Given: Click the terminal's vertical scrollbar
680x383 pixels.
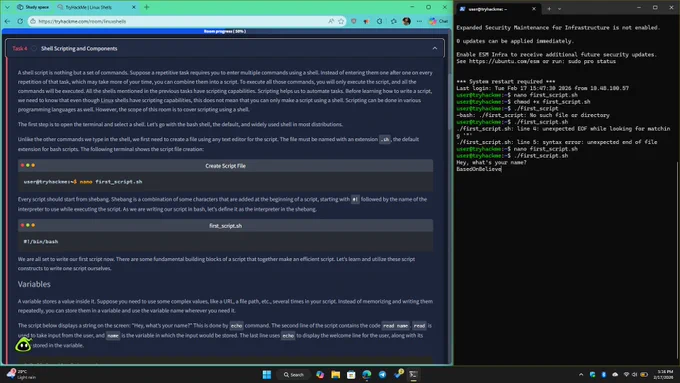Looking at the screenshot, I should (677, 260).
